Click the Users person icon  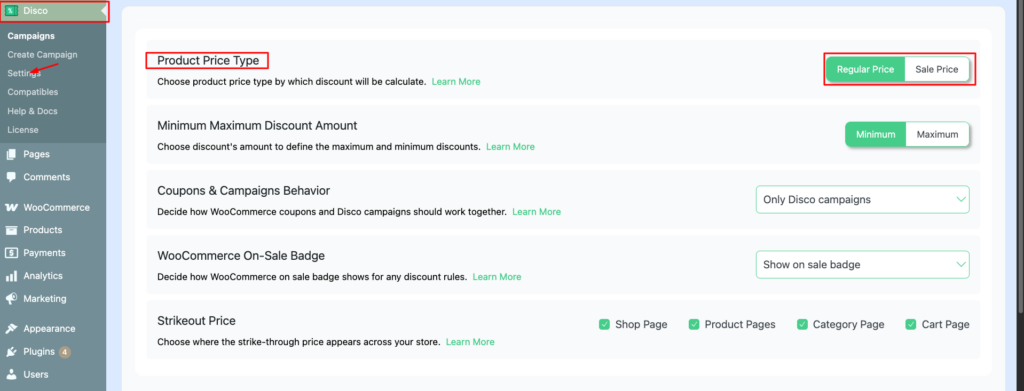pos(11,375)
